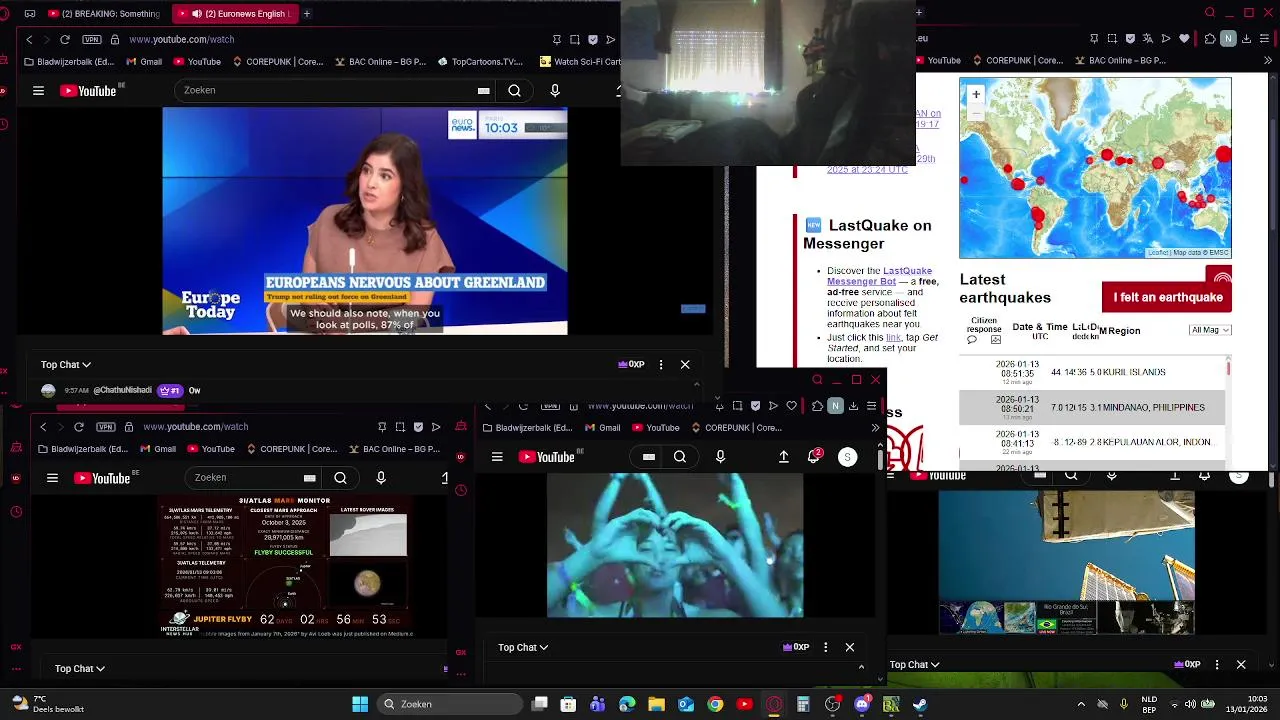This screenshot has height=720, width=1280.
Task: Open Discord from the taskbar
Action: [862, 704]
